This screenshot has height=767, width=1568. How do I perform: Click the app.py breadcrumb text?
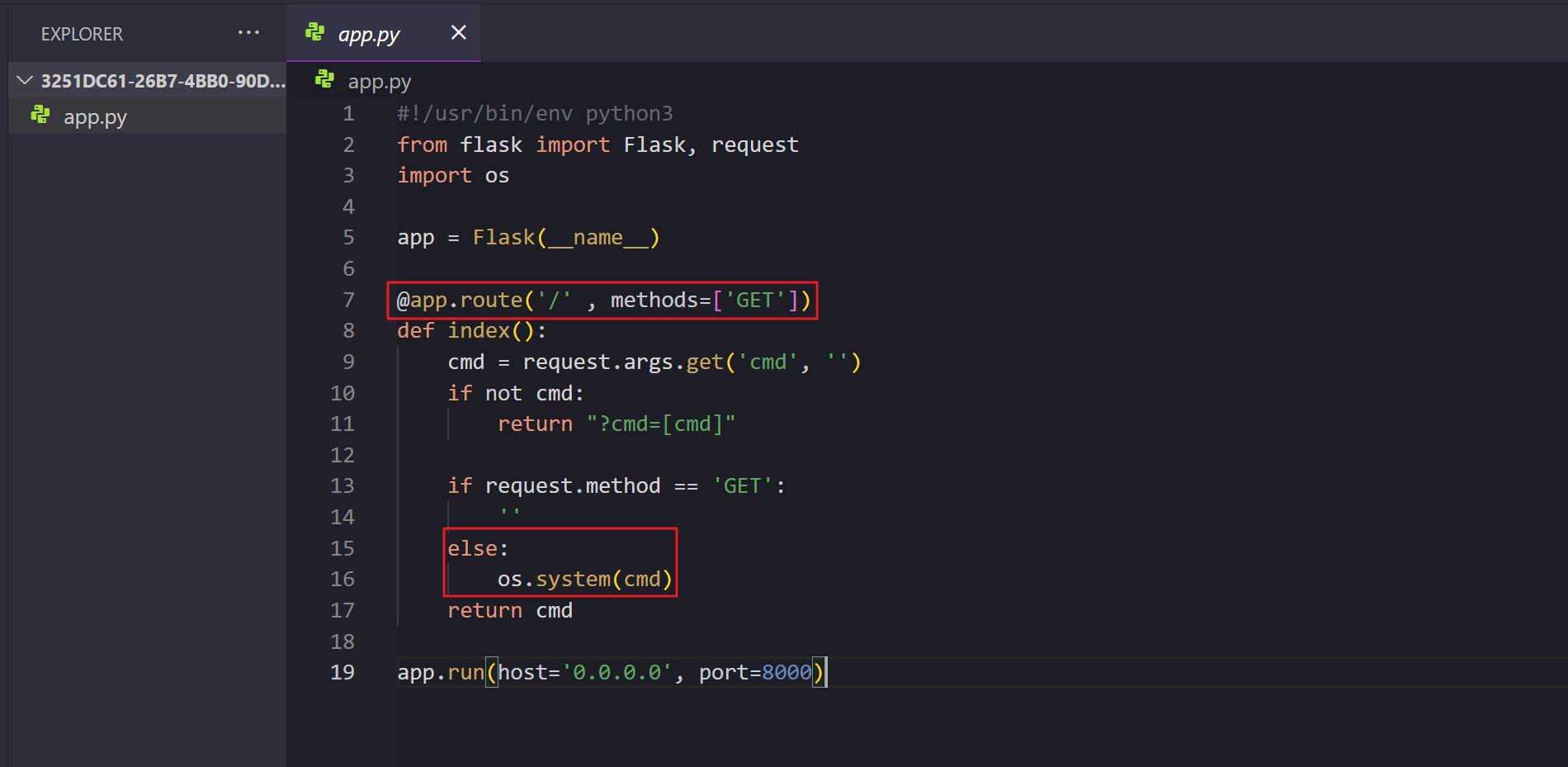[379, 82]
